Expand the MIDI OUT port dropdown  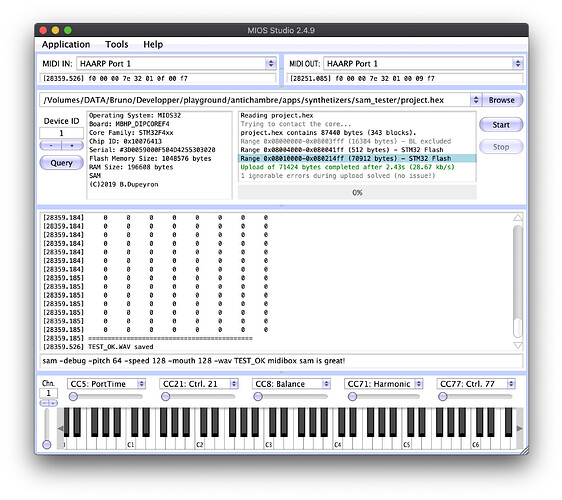(x=517, y=64)
